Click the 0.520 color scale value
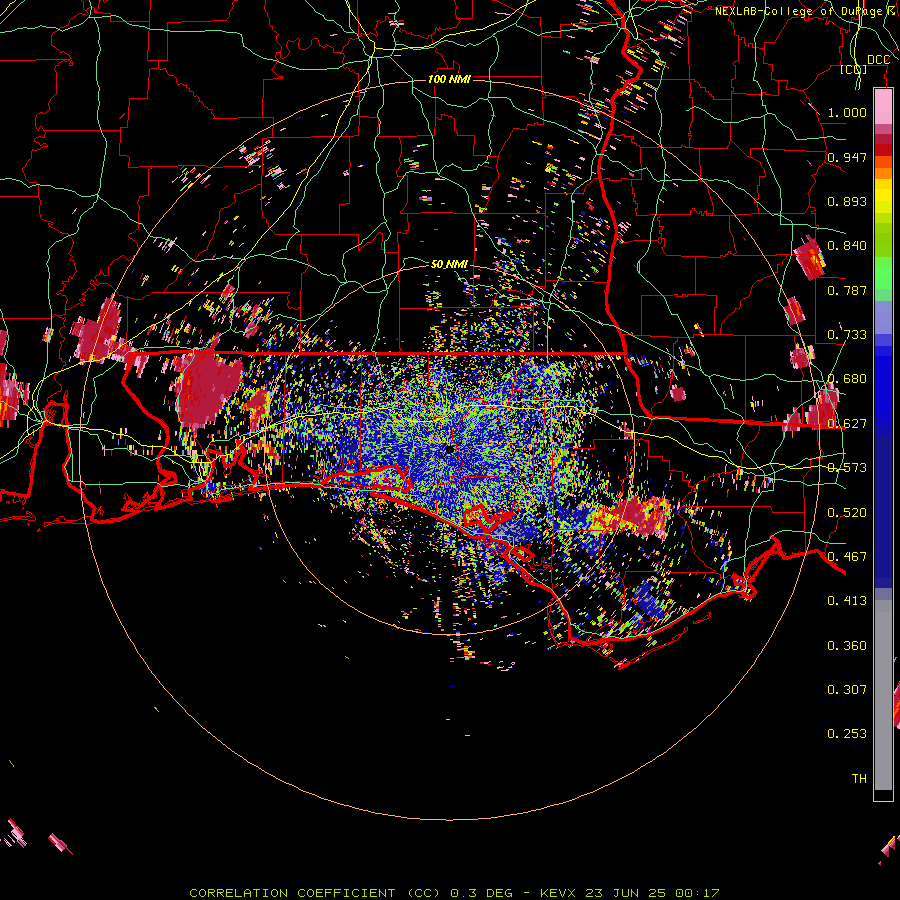Screen dimensions: 900x900 point(847,512)
